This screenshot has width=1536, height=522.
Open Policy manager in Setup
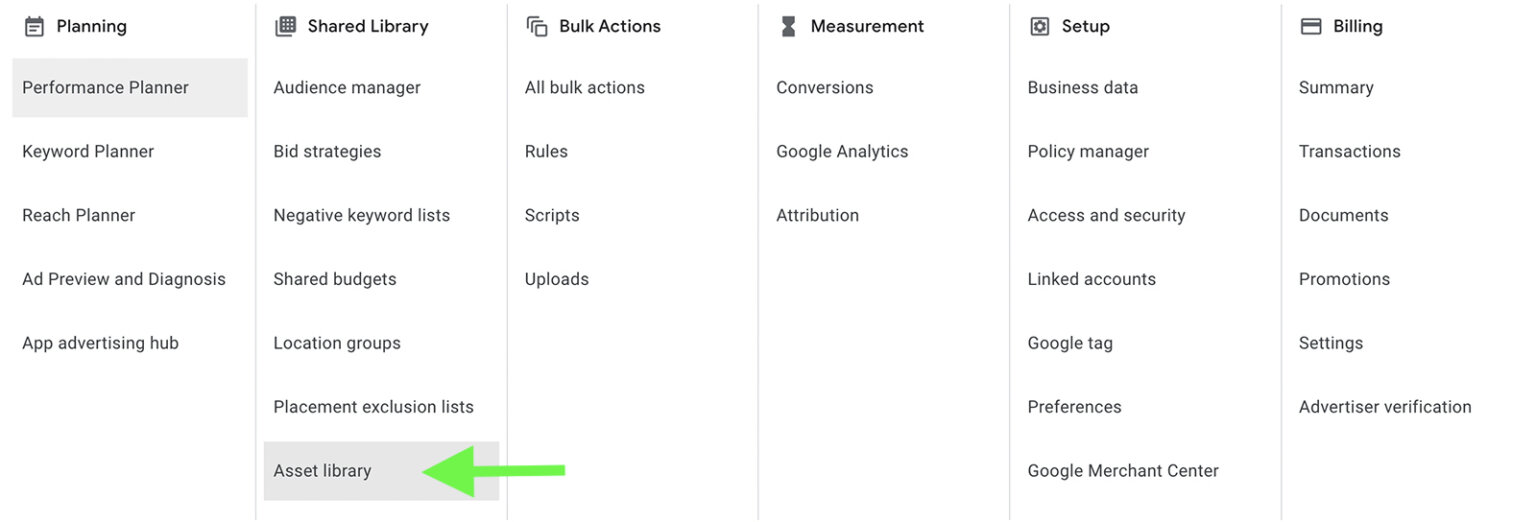[1088, 152]
